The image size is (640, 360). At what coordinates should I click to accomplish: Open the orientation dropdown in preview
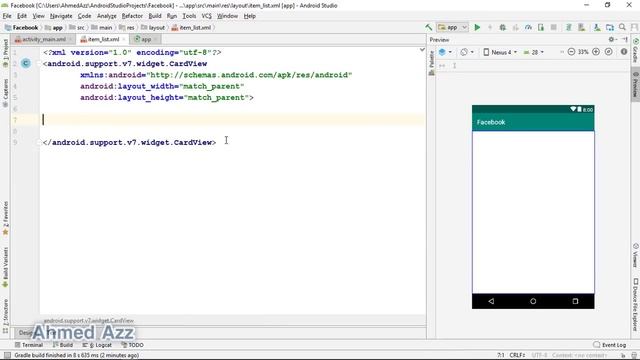pyautogui.click(x=467, y=52)
